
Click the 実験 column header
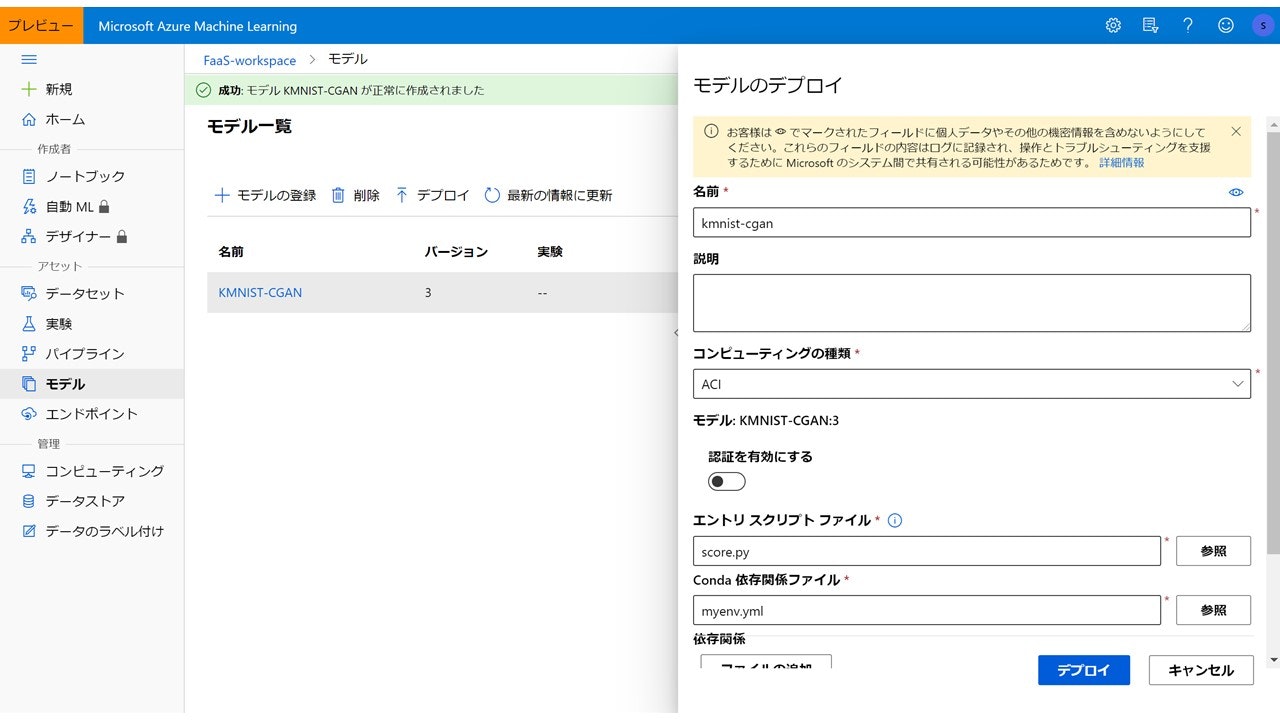click(550, 252)
